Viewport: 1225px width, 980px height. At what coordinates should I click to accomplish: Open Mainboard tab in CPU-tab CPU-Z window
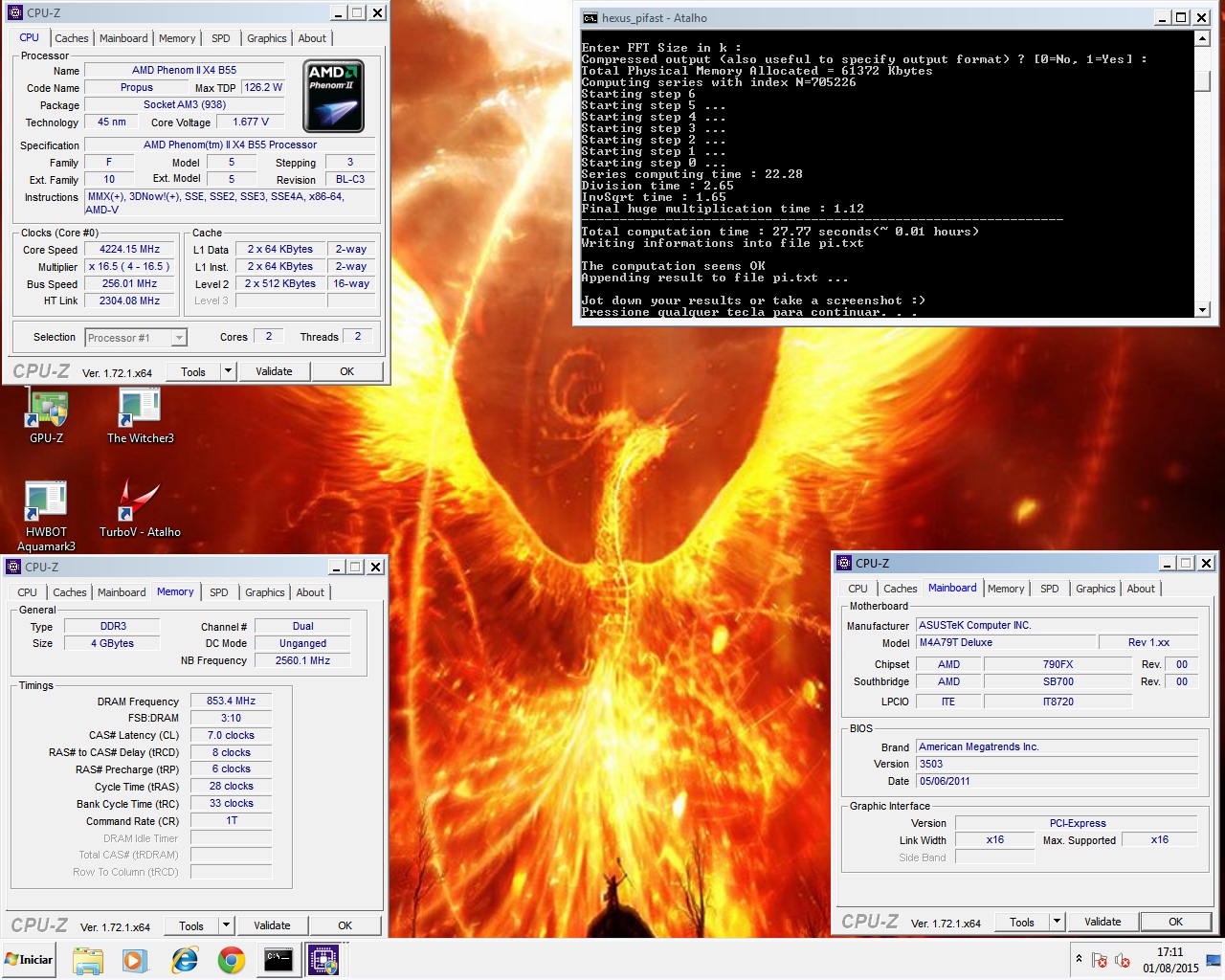[x=123, y=38]
